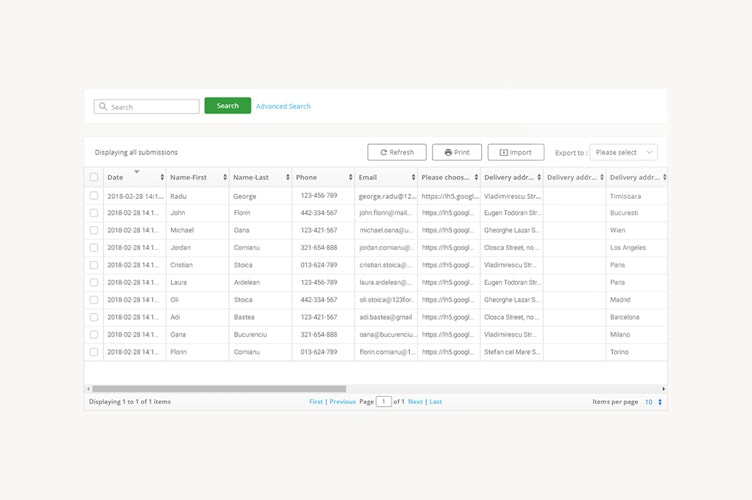Click the sort arrows on Date column
This screenshot has width=752, height=500.
click(x=162, y=178)
